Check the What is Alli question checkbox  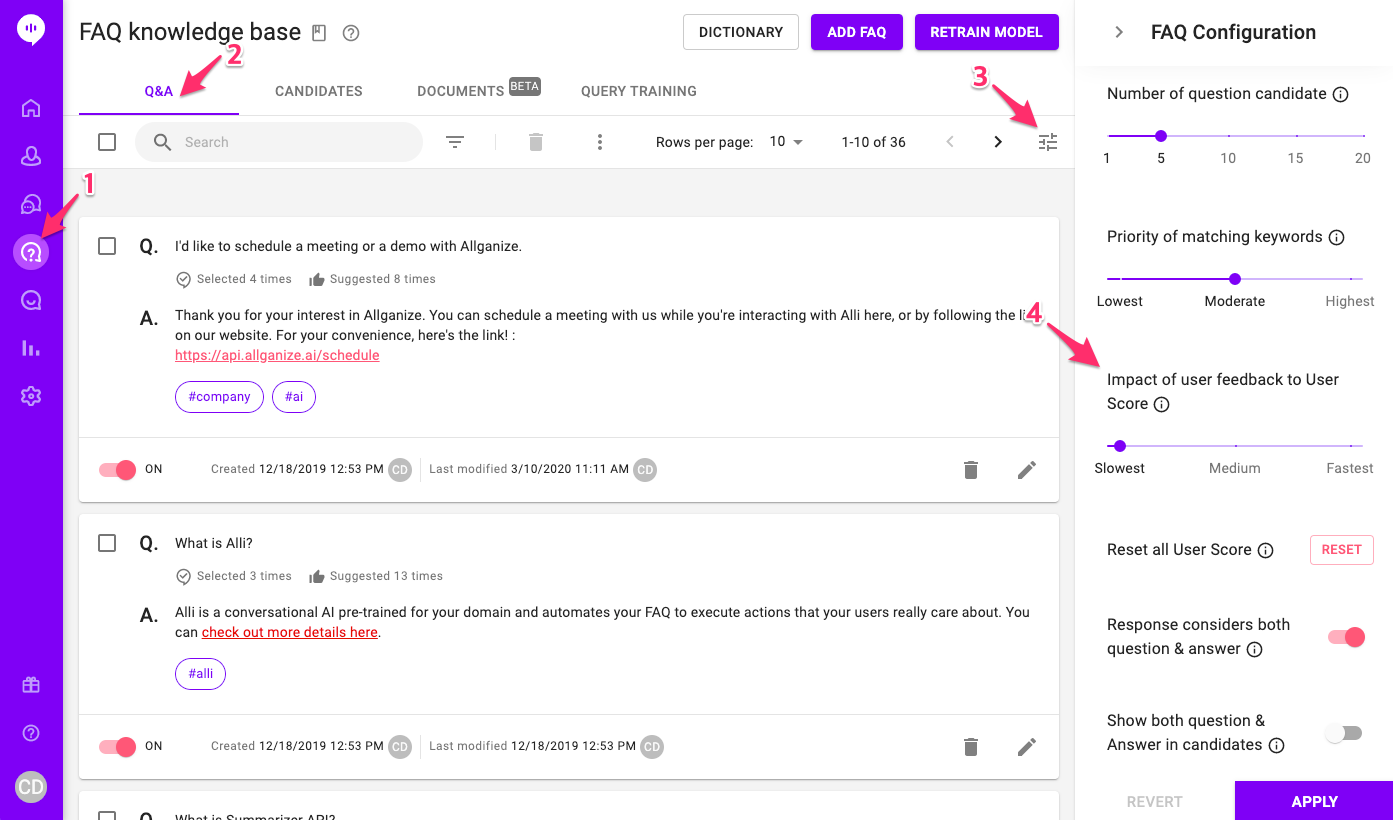coord(107,543)
